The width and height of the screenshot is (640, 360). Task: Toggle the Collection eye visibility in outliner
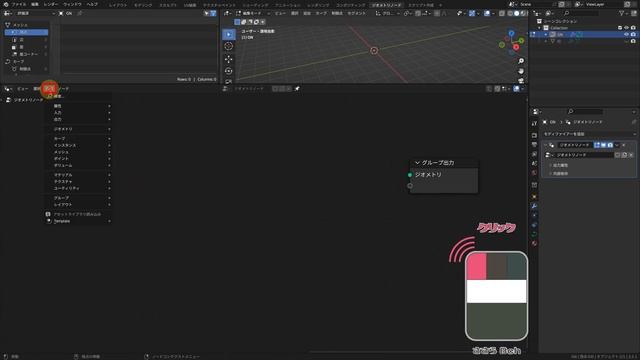point(627,28)
